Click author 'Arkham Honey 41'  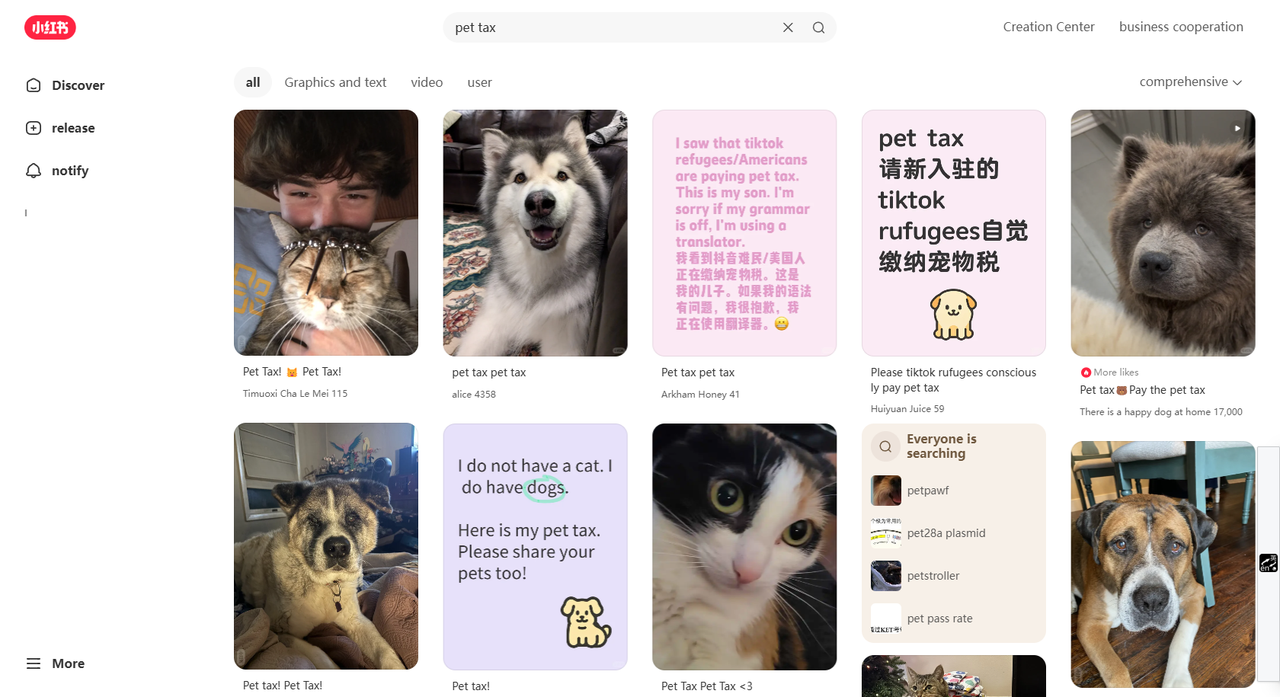pos(700,394)
